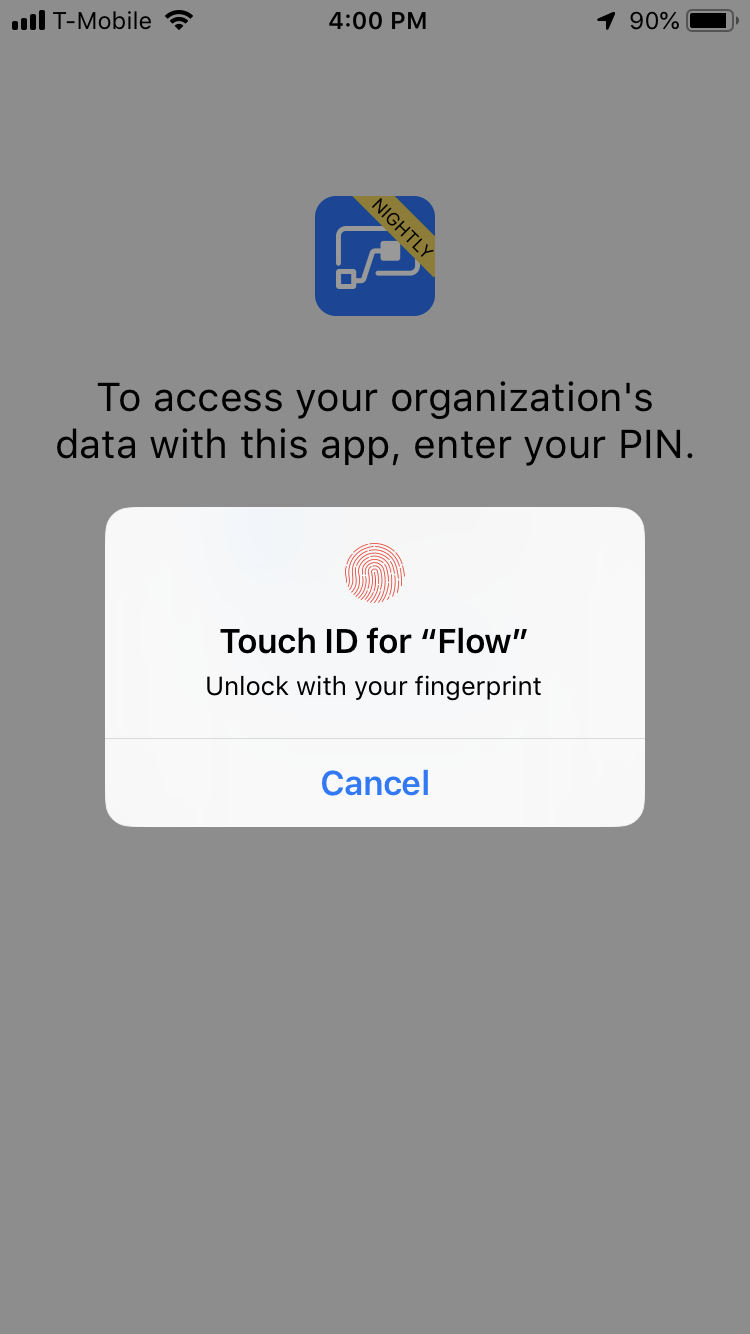
Task: Tap the "Touch ID for Flow" title
Action: point(374,641)
